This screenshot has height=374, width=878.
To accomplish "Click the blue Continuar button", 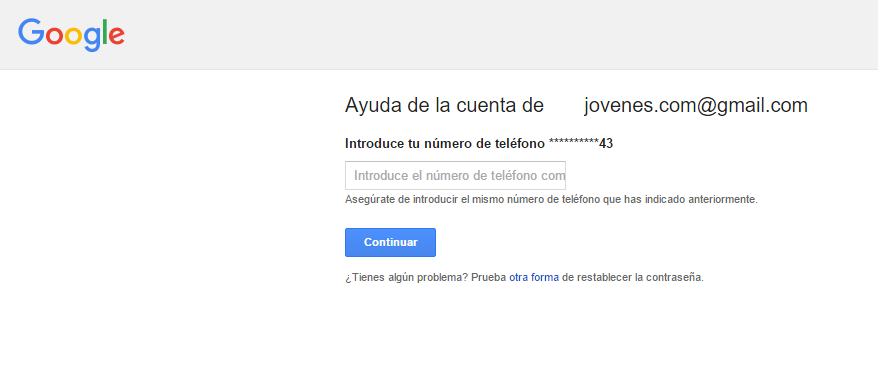I will click(x=390, y=242).
